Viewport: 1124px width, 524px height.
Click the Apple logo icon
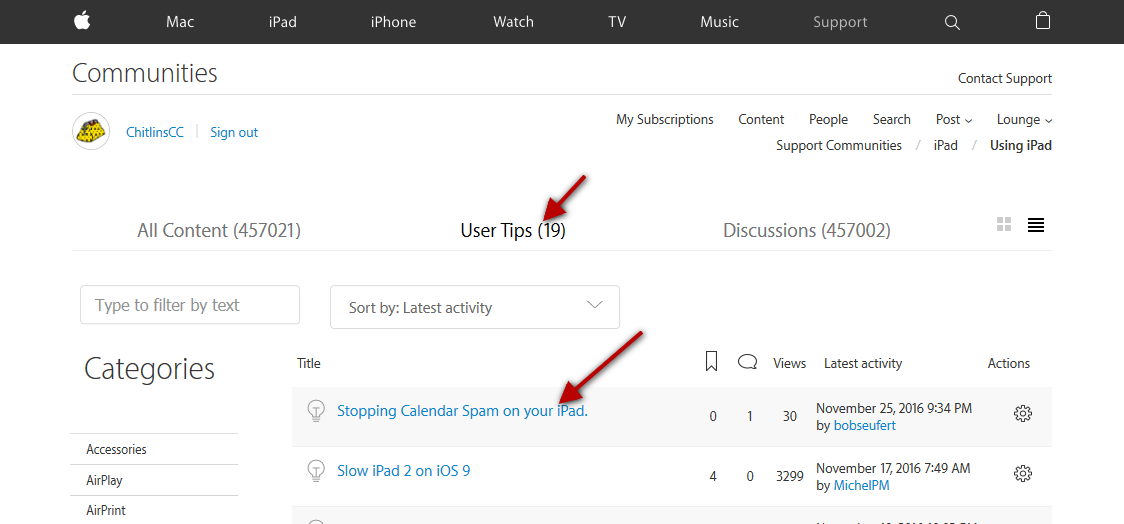[82, 22]
